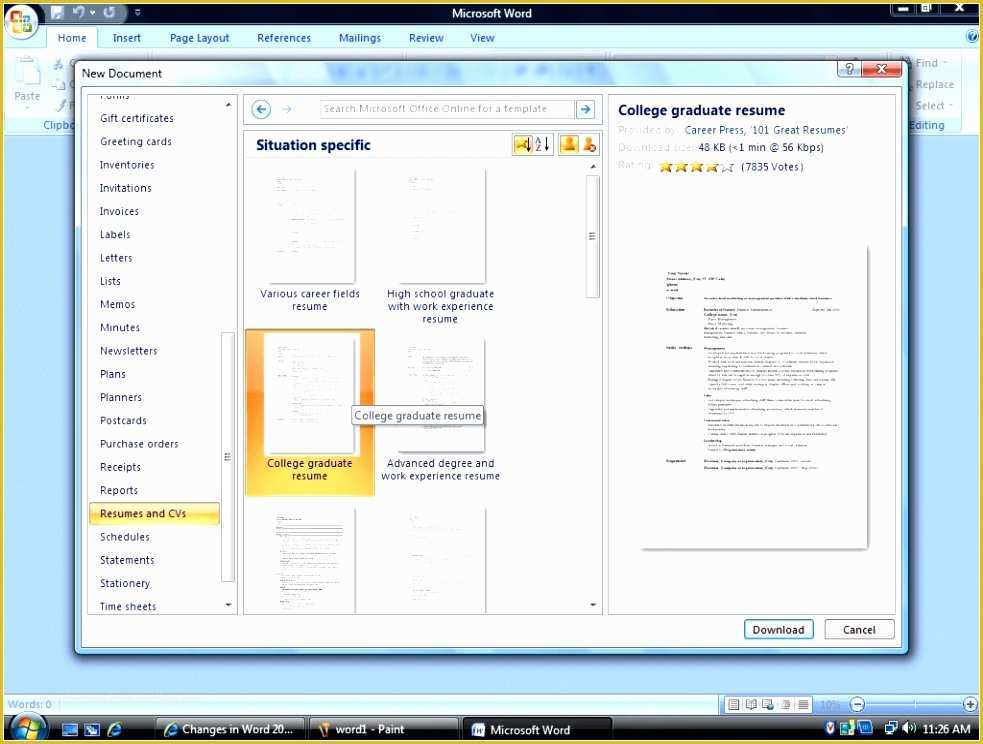Switch to Web Layout view

[768, 704]
